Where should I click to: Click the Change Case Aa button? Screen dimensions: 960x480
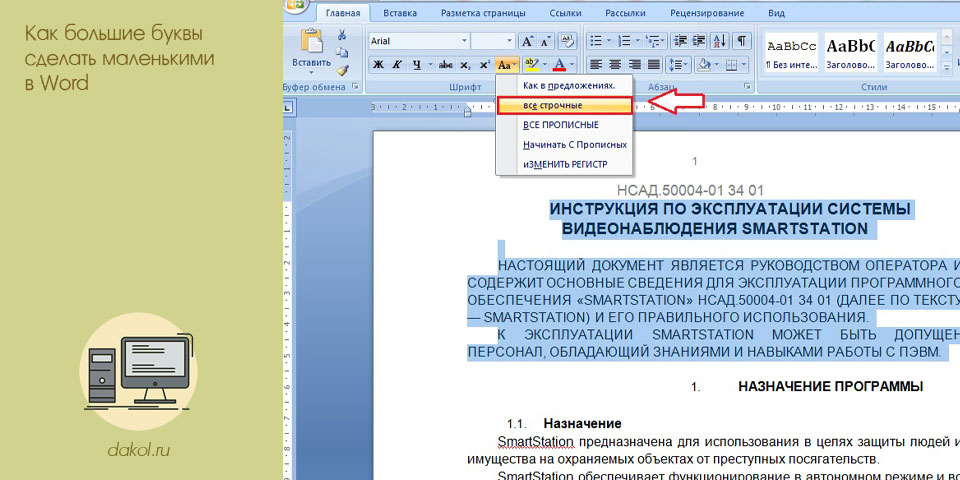tap(506, 64)
